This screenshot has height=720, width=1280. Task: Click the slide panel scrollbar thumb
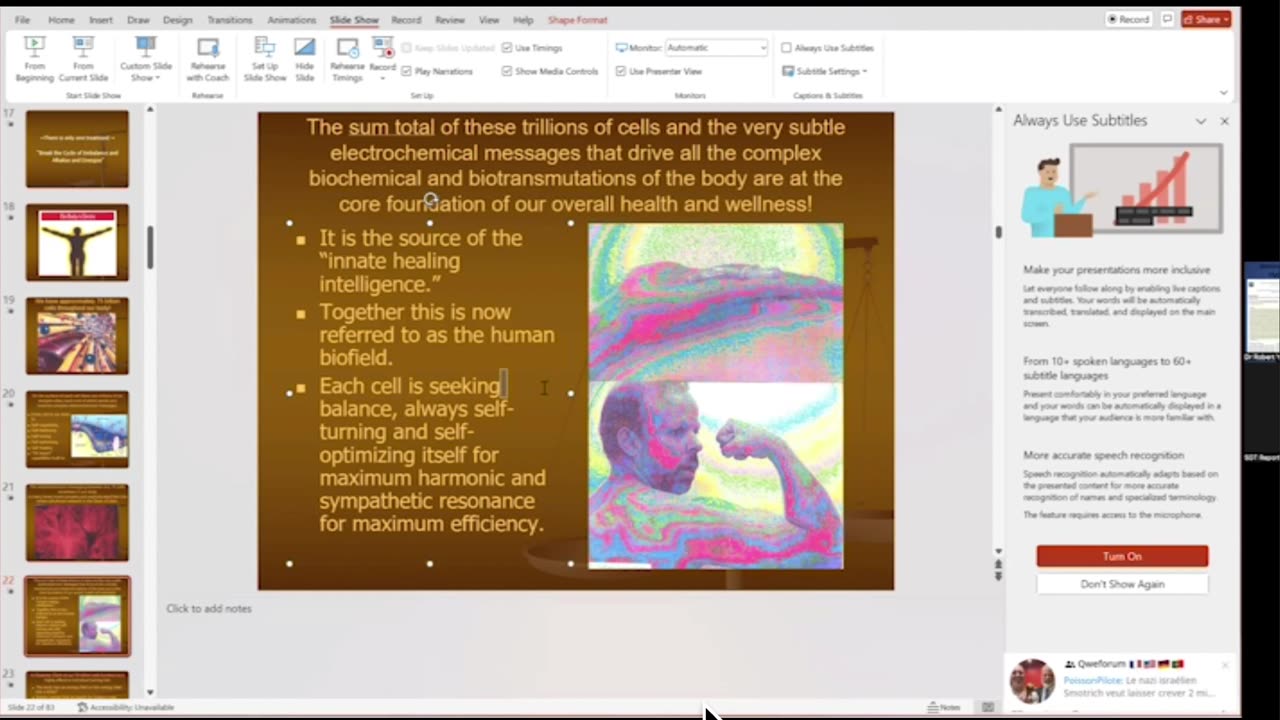pos(150,247)
